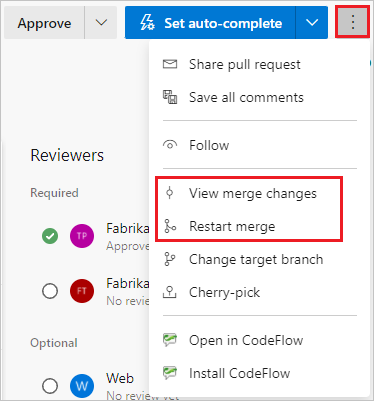The image size is (374, 401).
Task: Click the Approve button
Action: coord(44,22)
